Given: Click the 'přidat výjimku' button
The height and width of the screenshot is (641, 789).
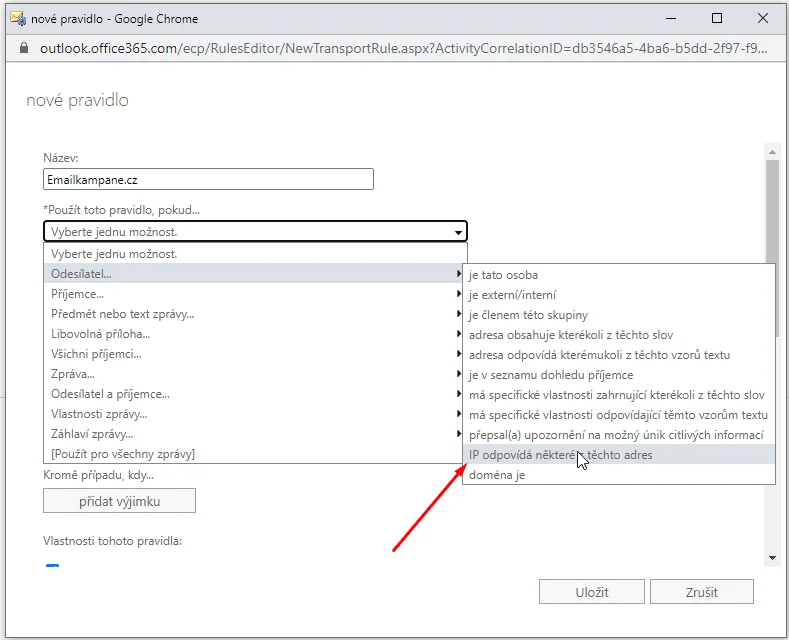Looking at the screenshot, I should [x=119, y=501].
